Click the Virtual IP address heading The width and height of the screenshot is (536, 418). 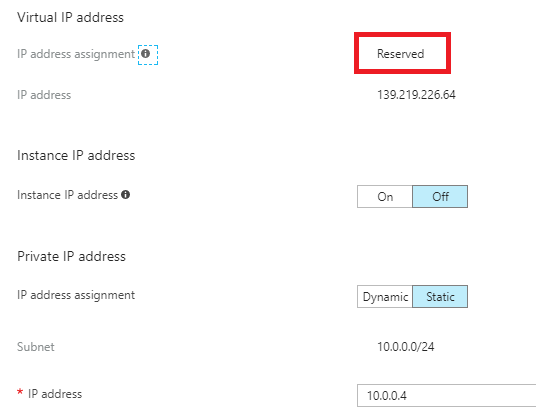tap(70, 17)
